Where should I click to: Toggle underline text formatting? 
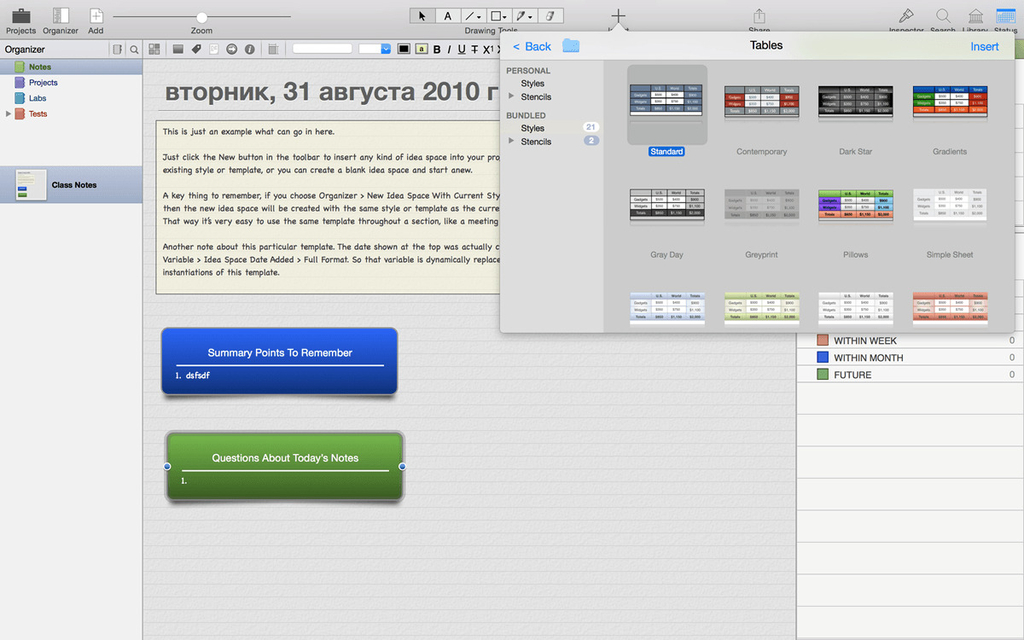click(x=461, y=49)
